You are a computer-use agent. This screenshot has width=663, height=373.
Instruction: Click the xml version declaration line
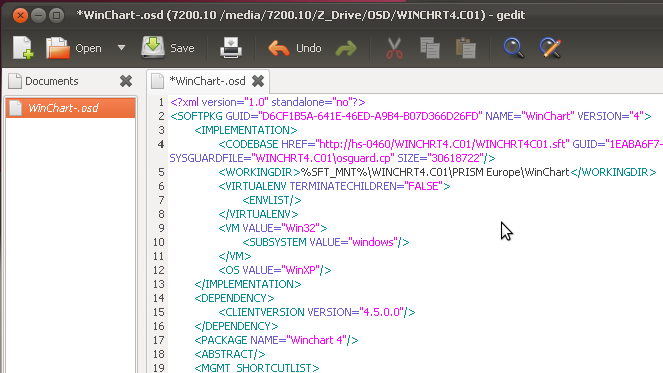tap(268, 102)
